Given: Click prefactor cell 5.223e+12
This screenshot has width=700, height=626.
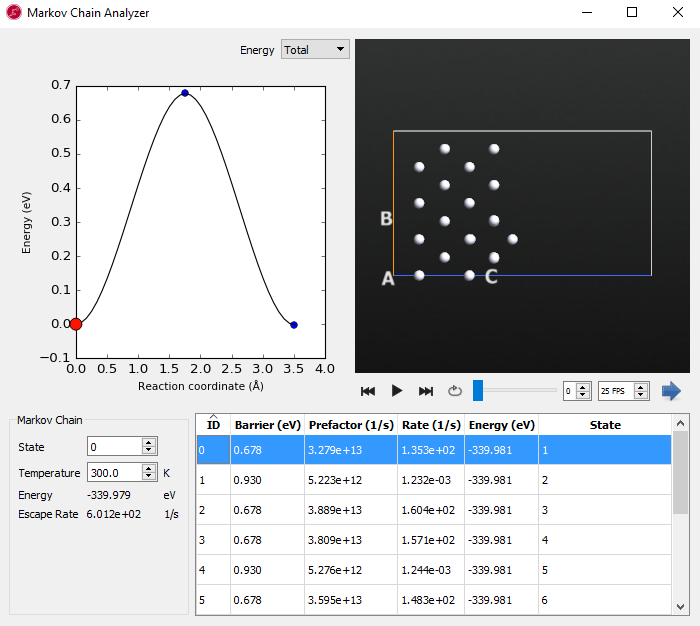Looking at the screenshot, I should (x=351, y=480).
